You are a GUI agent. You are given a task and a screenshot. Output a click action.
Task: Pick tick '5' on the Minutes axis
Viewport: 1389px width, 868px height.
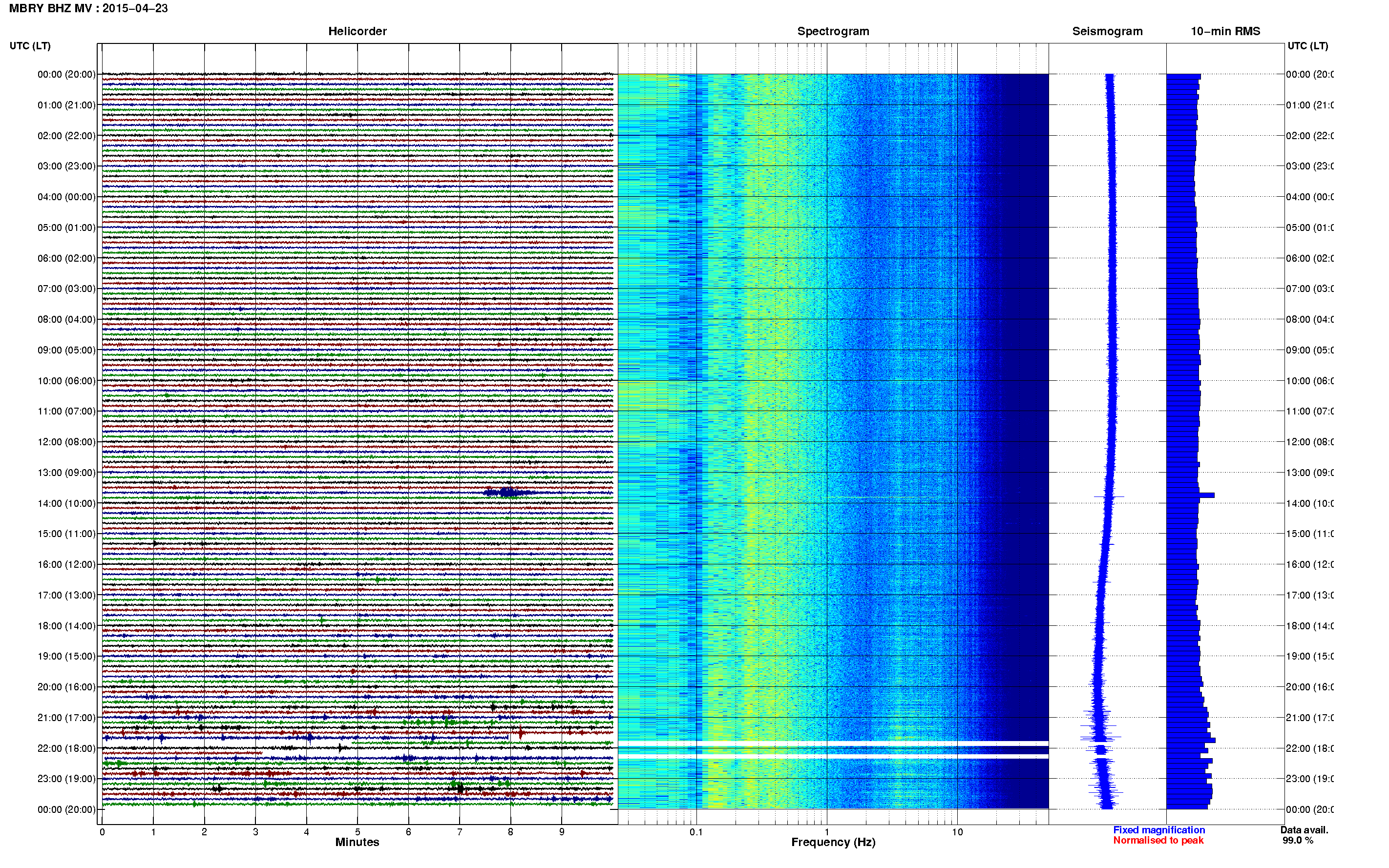(358, 832)
